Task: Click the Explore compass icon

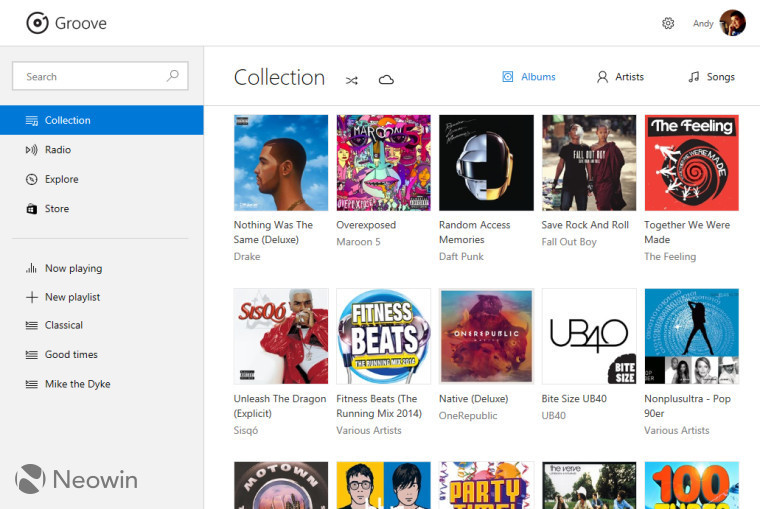Action: tap(32, 179)
